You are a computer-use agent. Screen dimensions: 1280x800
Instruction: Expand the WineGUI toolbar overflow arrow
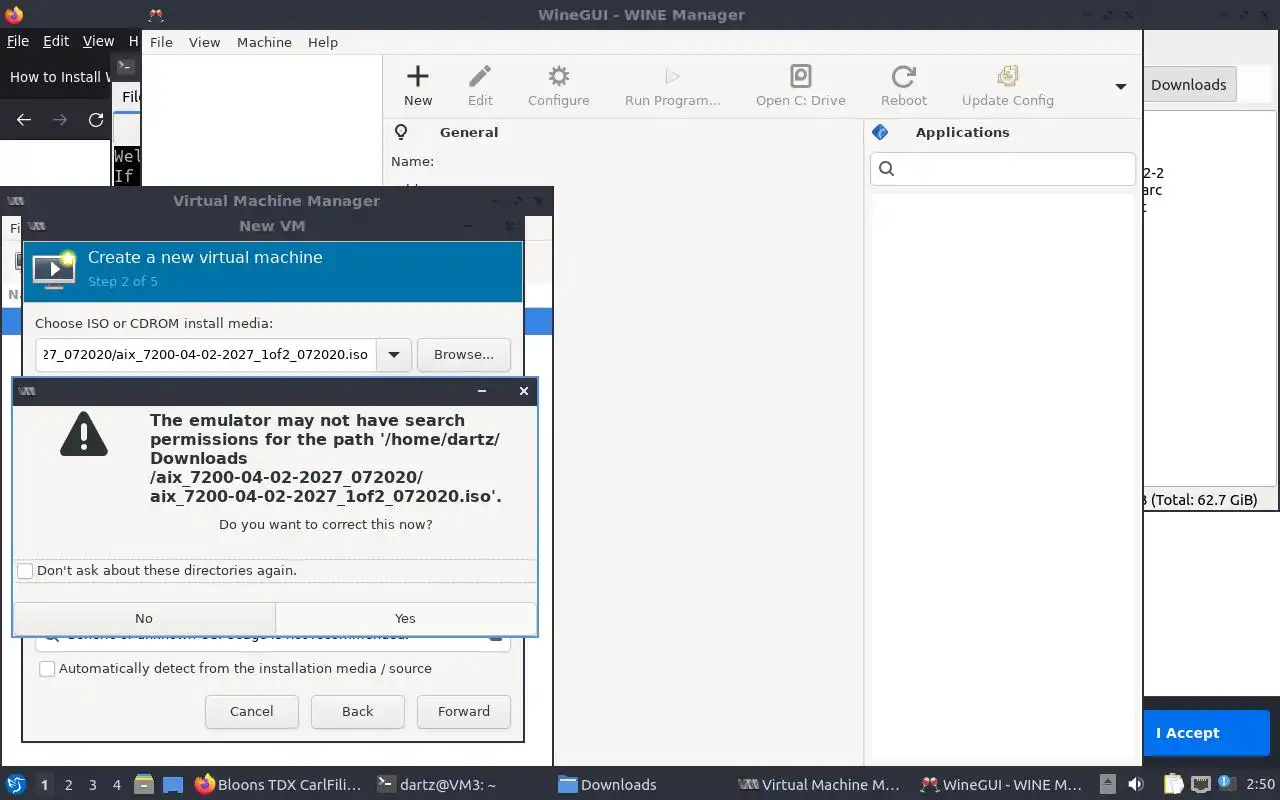[x=1121, y=87]
